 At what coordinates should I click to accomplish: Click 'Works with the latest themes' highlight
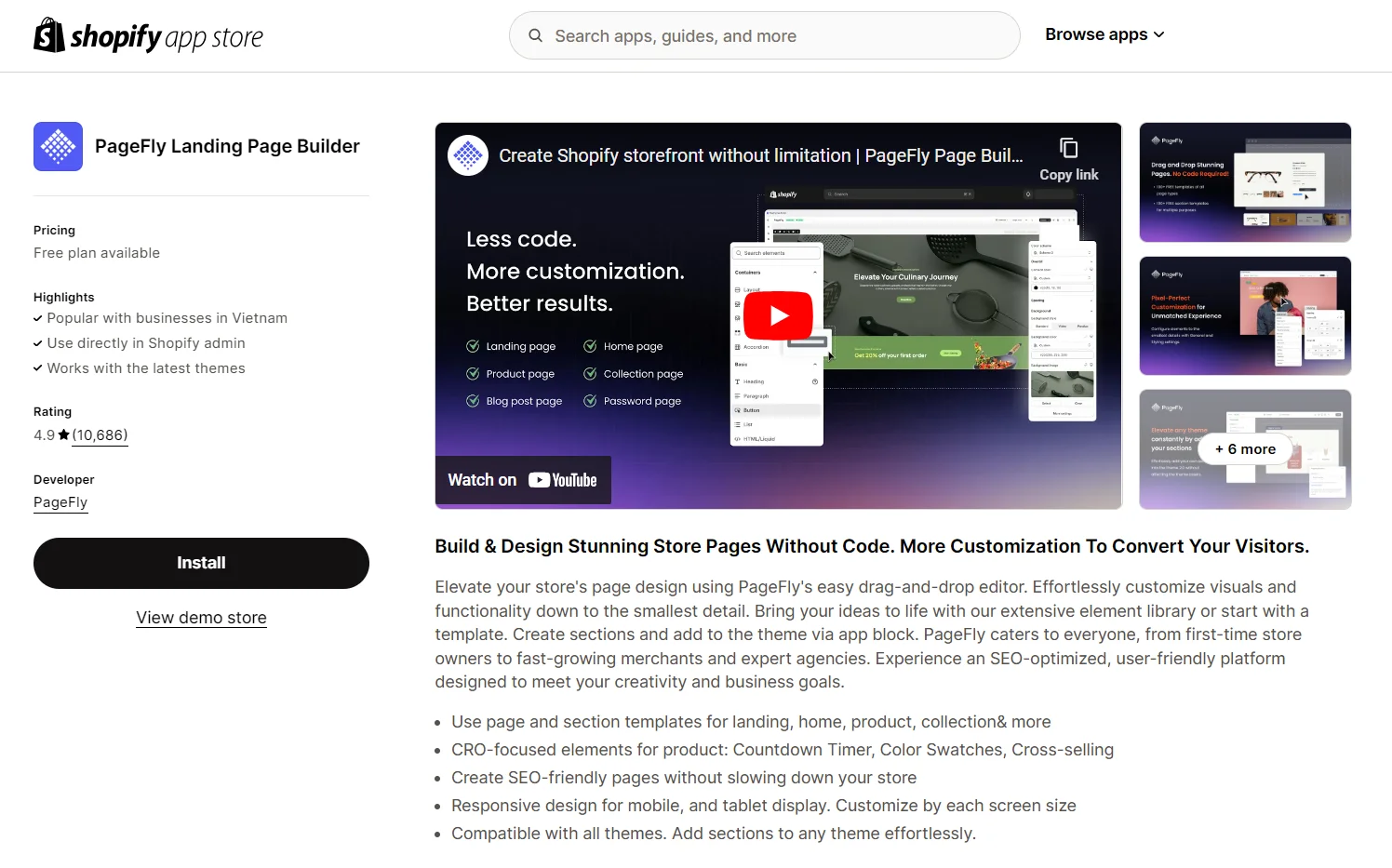(x=146, y=368)
